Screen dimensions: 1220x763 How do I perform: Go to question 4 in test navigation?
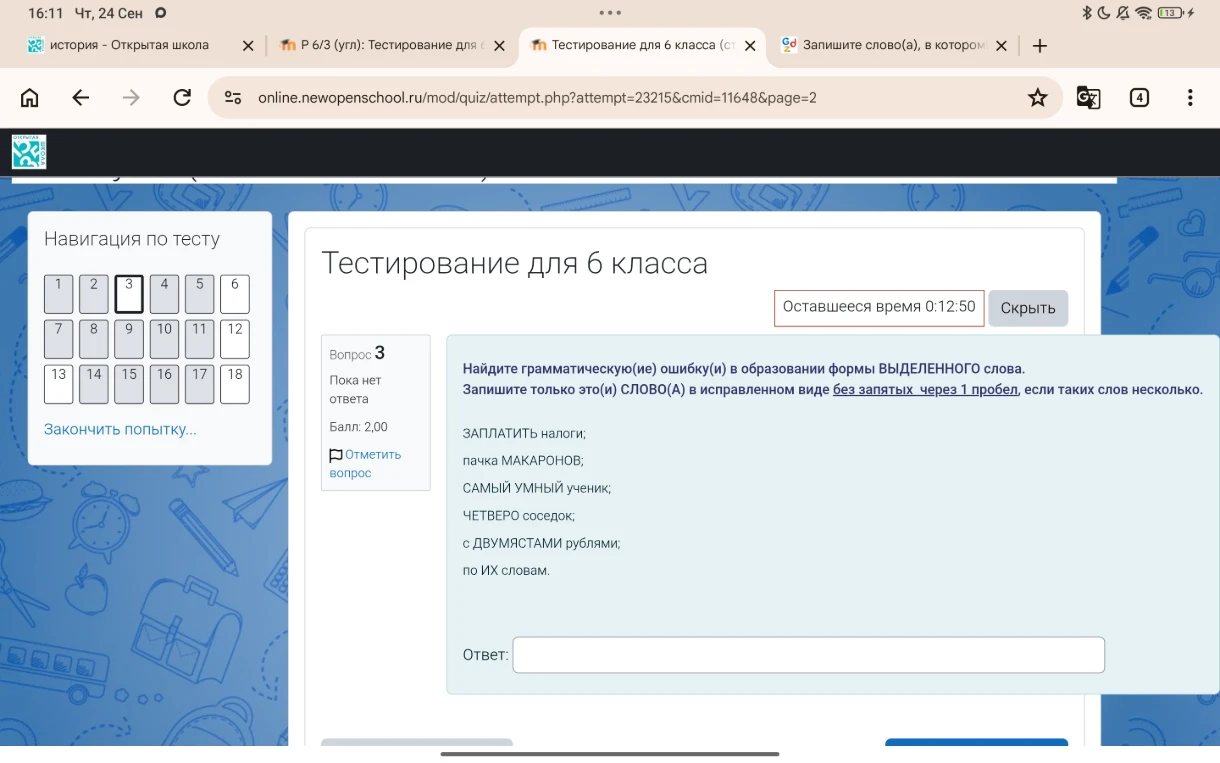(x=164, y=294)
